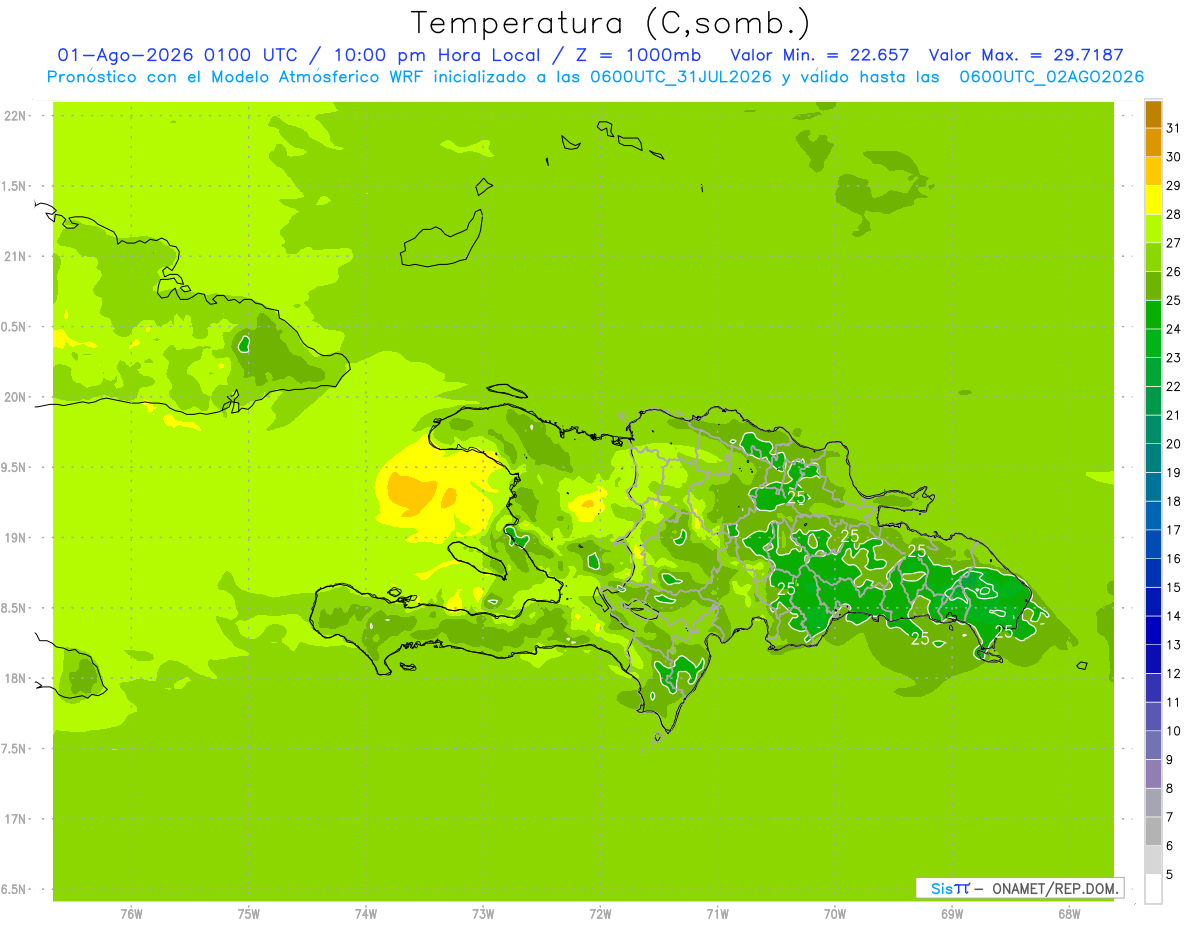
Task: Click the 21N latitude axis label
Action: pos(16,256)
